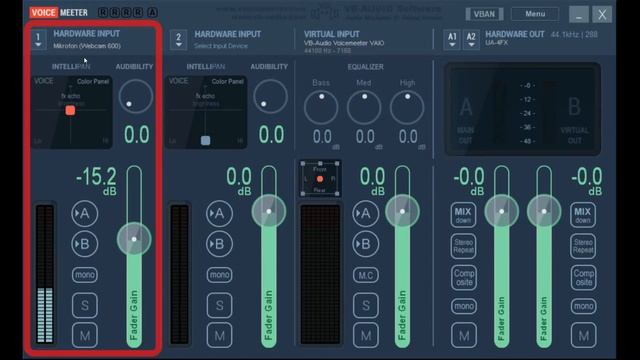Screen dimensions: 640x360
Task: Click Hardware Input 2 fader gain knob
Action: pos(269,211)
